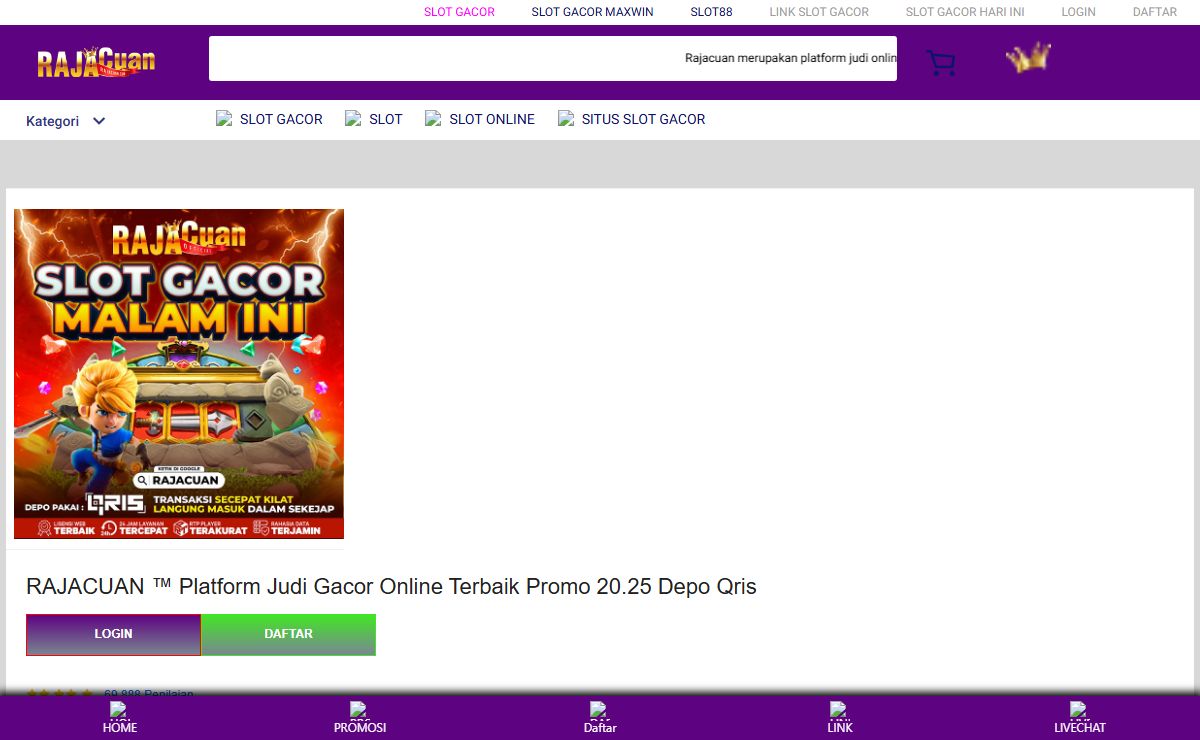This screenshot has width=1200, height=740.
Task: Click DAFTAR in top menu
Action: click(1154, 12)
